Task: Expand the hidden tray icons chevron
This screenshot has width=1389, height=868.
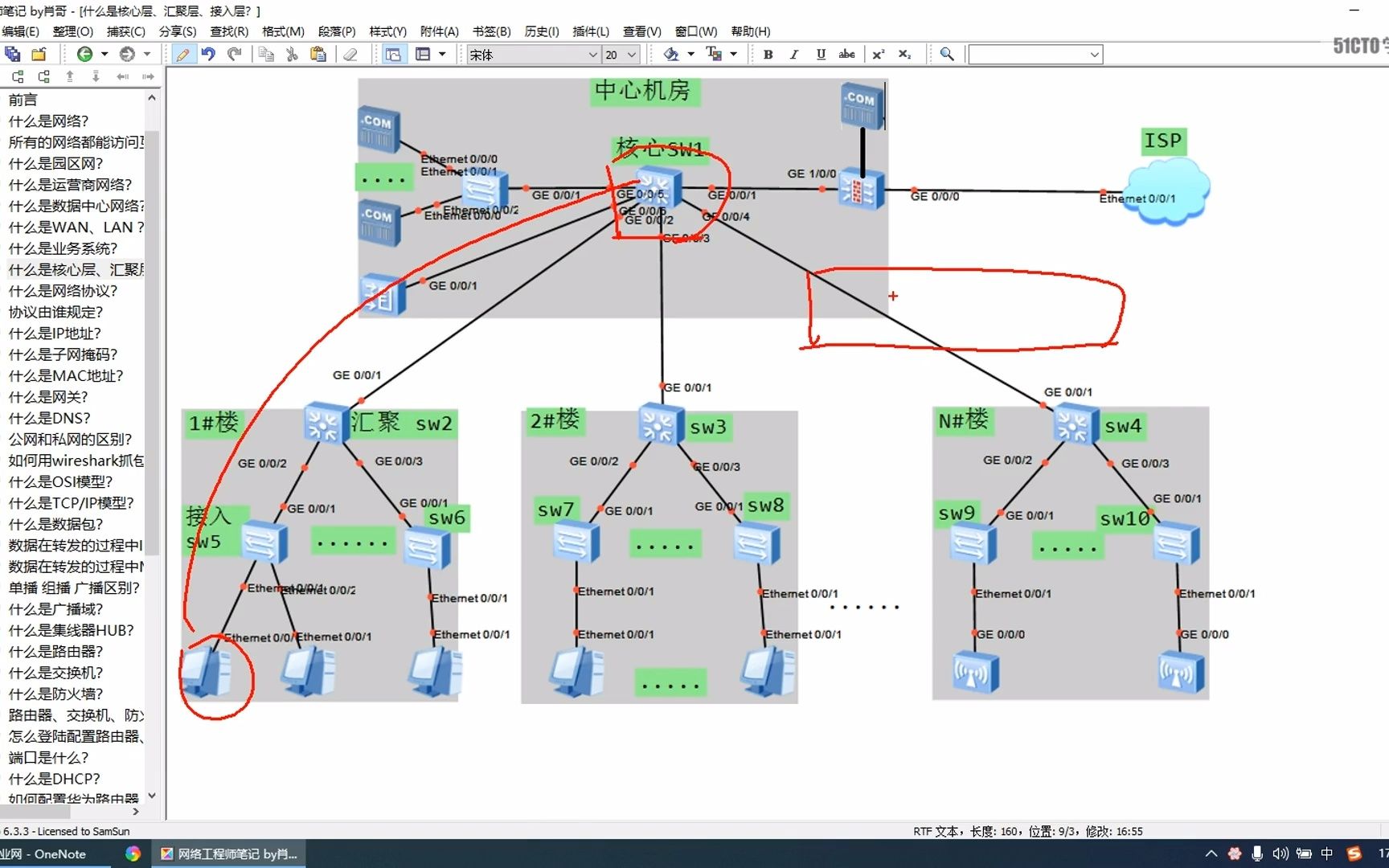Action: (1211, 854)
